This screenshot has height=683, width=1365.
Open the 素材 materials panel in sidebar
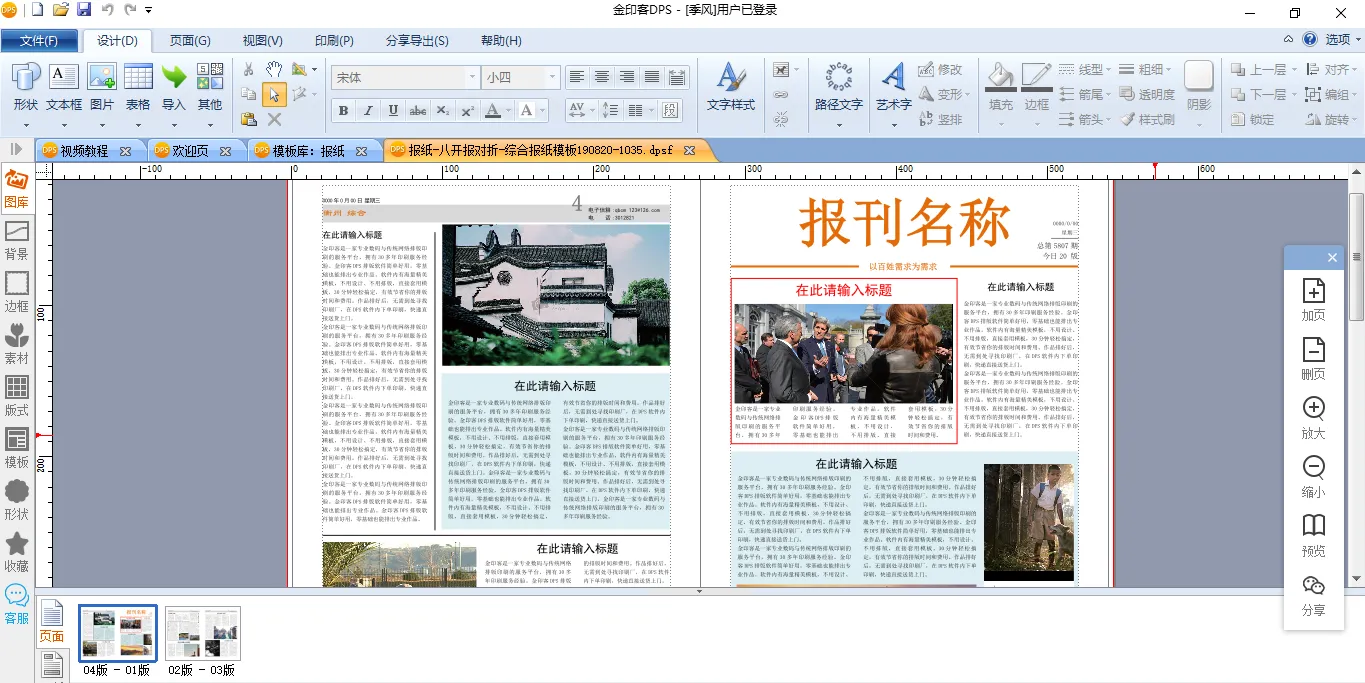point(17,342)
